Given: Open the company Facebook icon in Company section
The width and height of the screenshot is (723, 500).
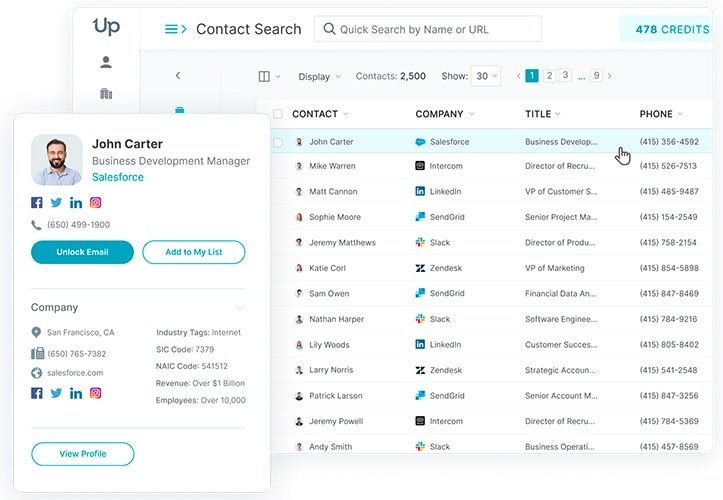Looking at the screenshot, I should click(x=37, y=393).
